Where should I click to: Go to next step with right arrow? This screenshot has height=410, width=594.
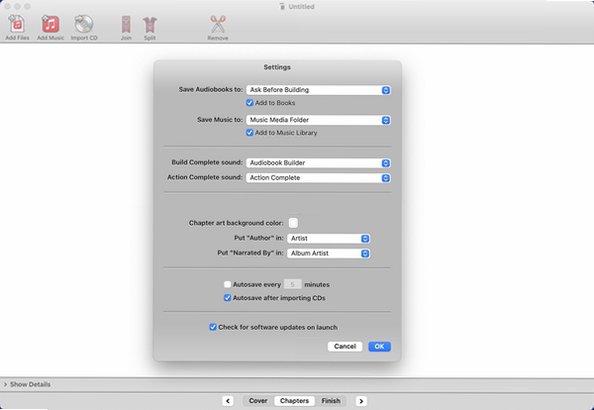click(x=361, y=401)
